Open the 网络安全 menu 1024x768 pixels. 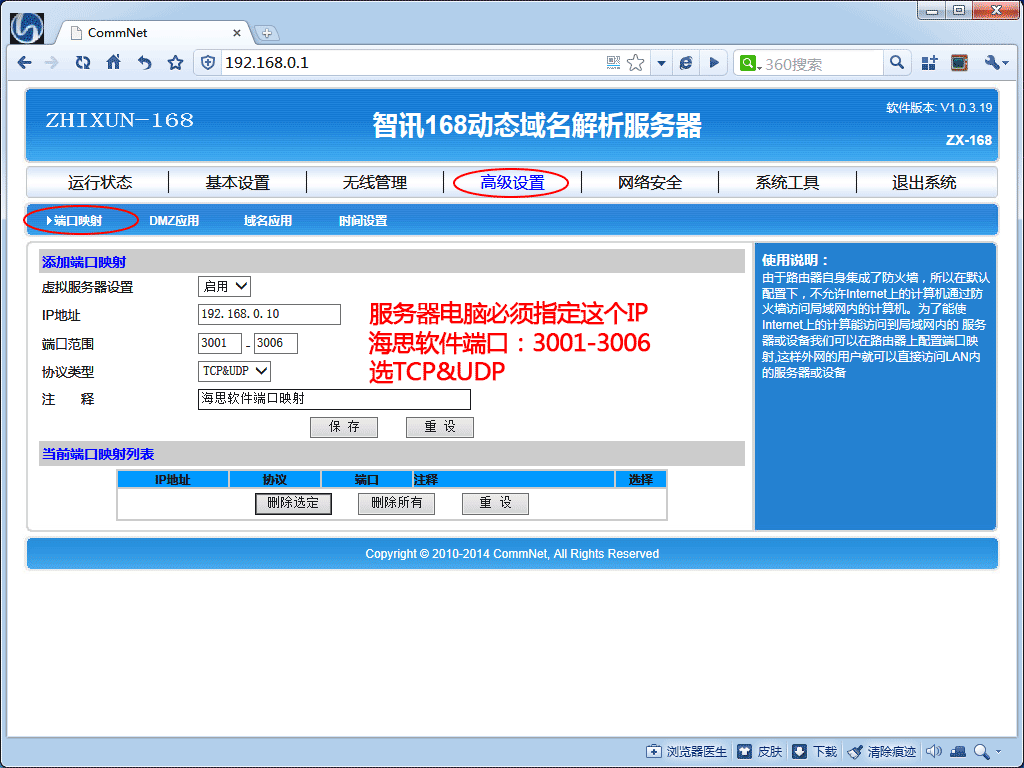650,182
